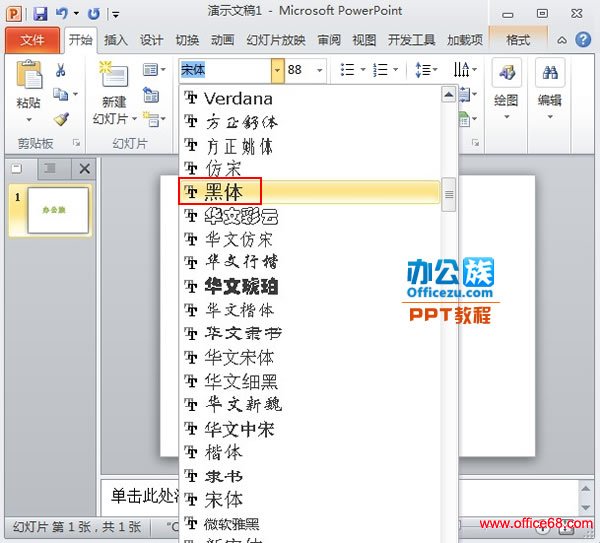Switch to the Insert (插入) tab

point(116,40)
